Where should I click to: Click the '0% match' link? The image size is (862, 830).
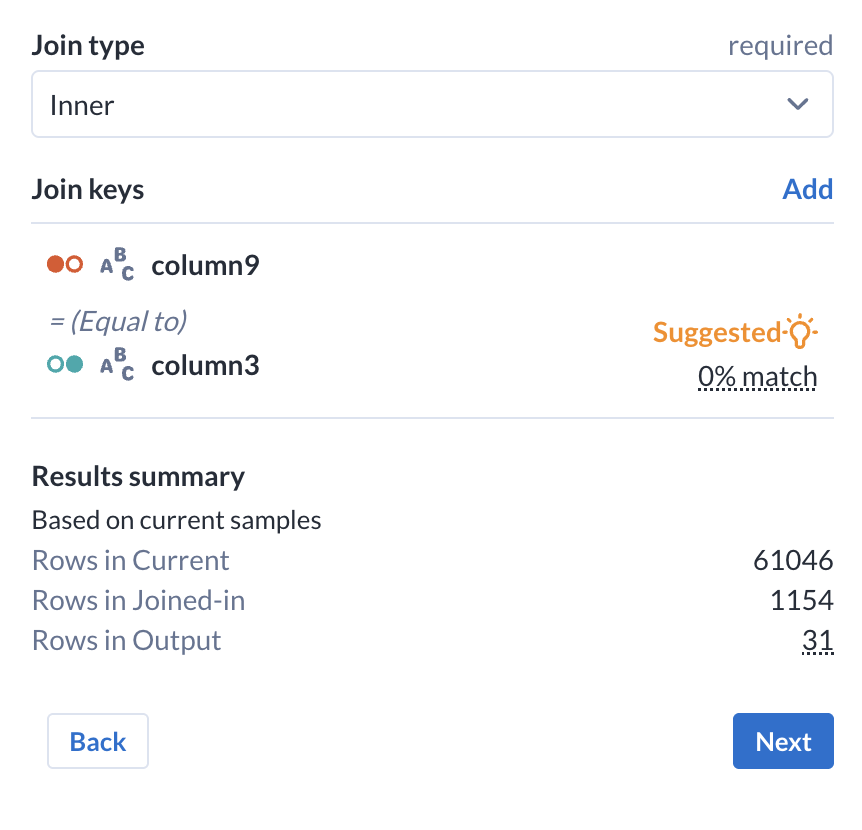point(757,378)
